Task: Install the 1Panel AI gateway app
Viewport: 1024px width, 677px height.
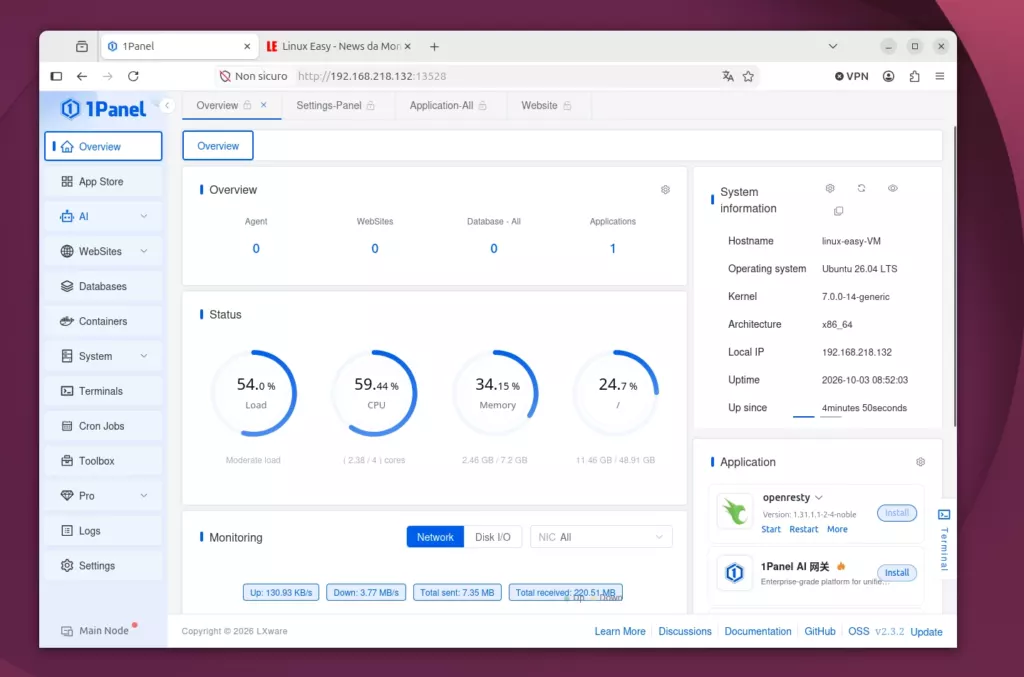Action: point(897,573)
